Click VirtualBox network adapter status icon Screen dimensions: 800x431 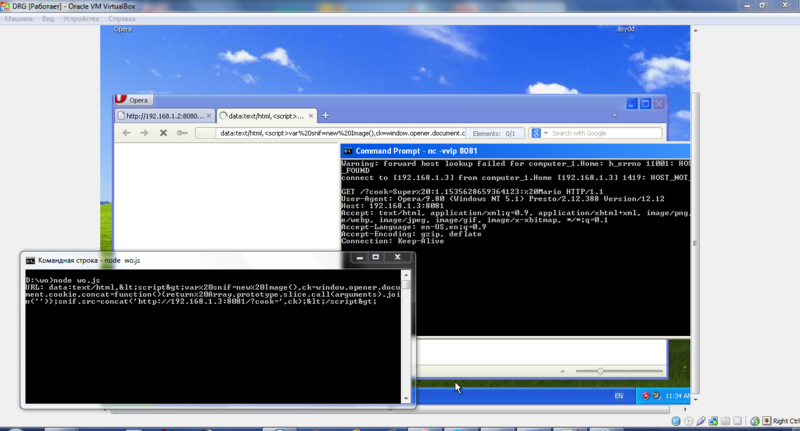tap(713, 421)
